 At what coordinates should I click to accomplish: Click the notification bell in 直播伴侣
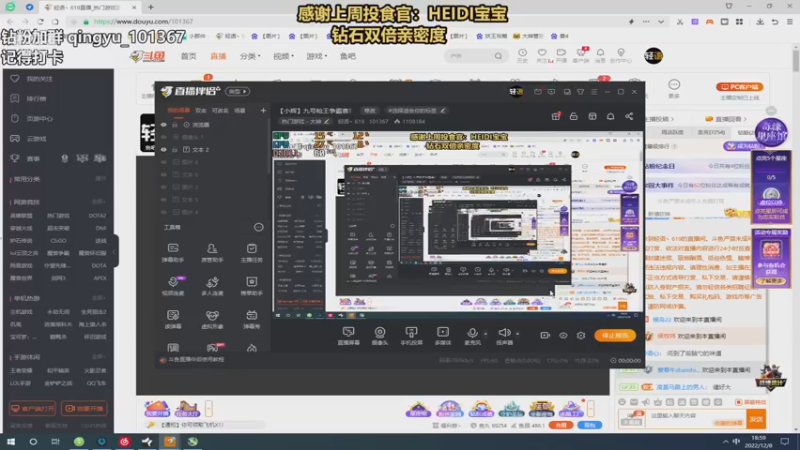tap(610, 116)
